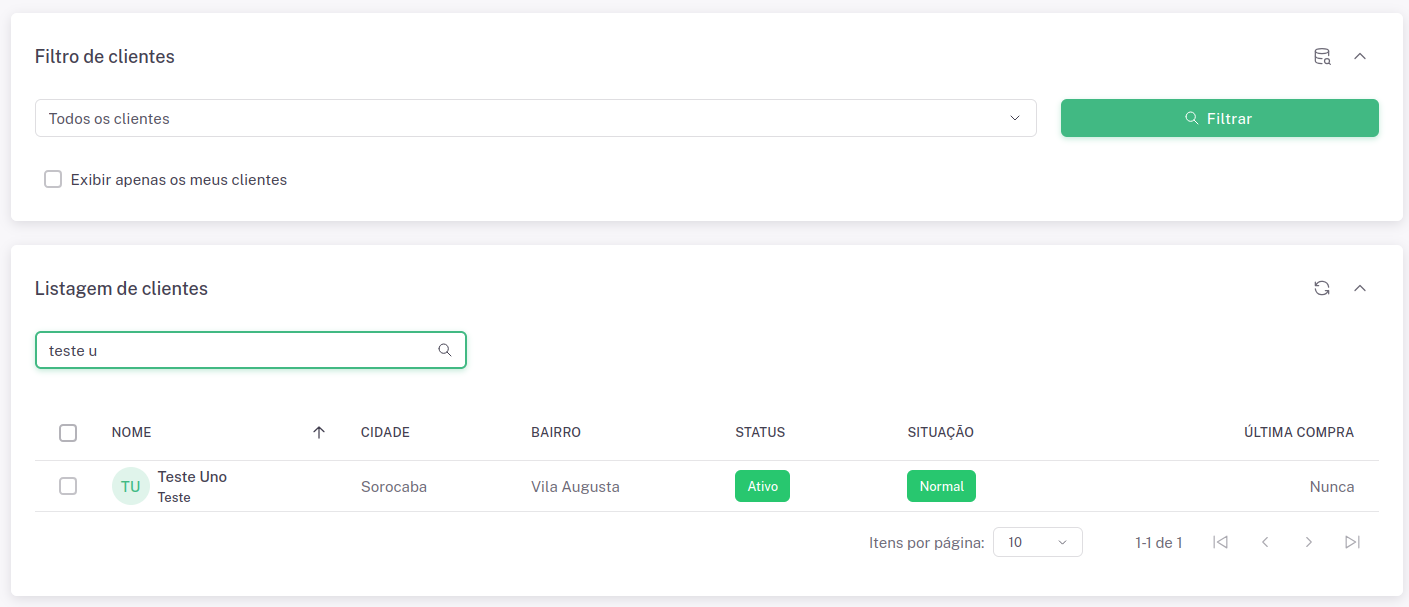Open the Todos os clientes dropdown
The width and height of the screenshot is (1409, 607).
(535, 118)
